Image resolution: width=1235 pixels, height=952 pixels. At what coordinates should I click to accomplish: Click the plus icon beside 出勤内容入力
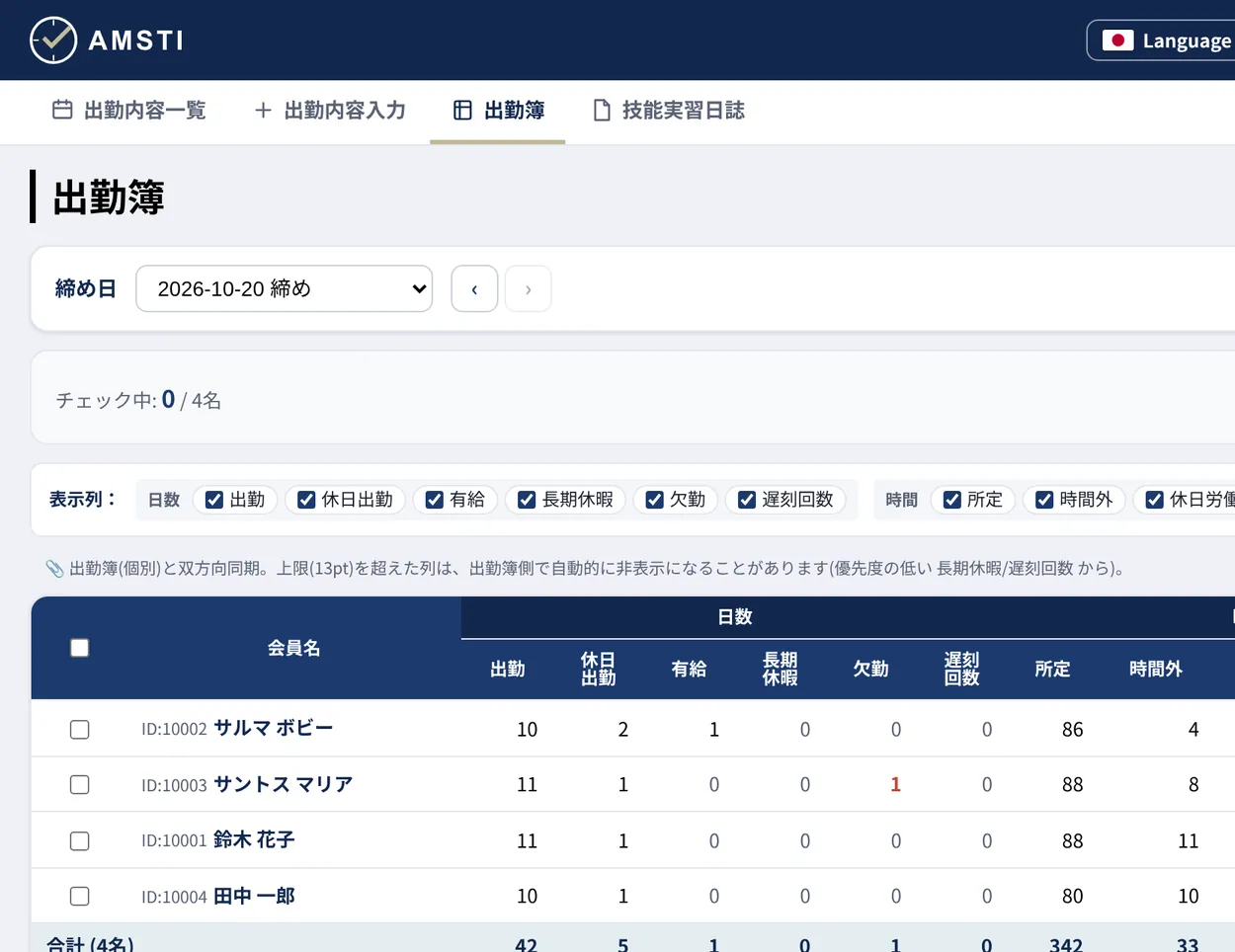click(x=263, y=111)
